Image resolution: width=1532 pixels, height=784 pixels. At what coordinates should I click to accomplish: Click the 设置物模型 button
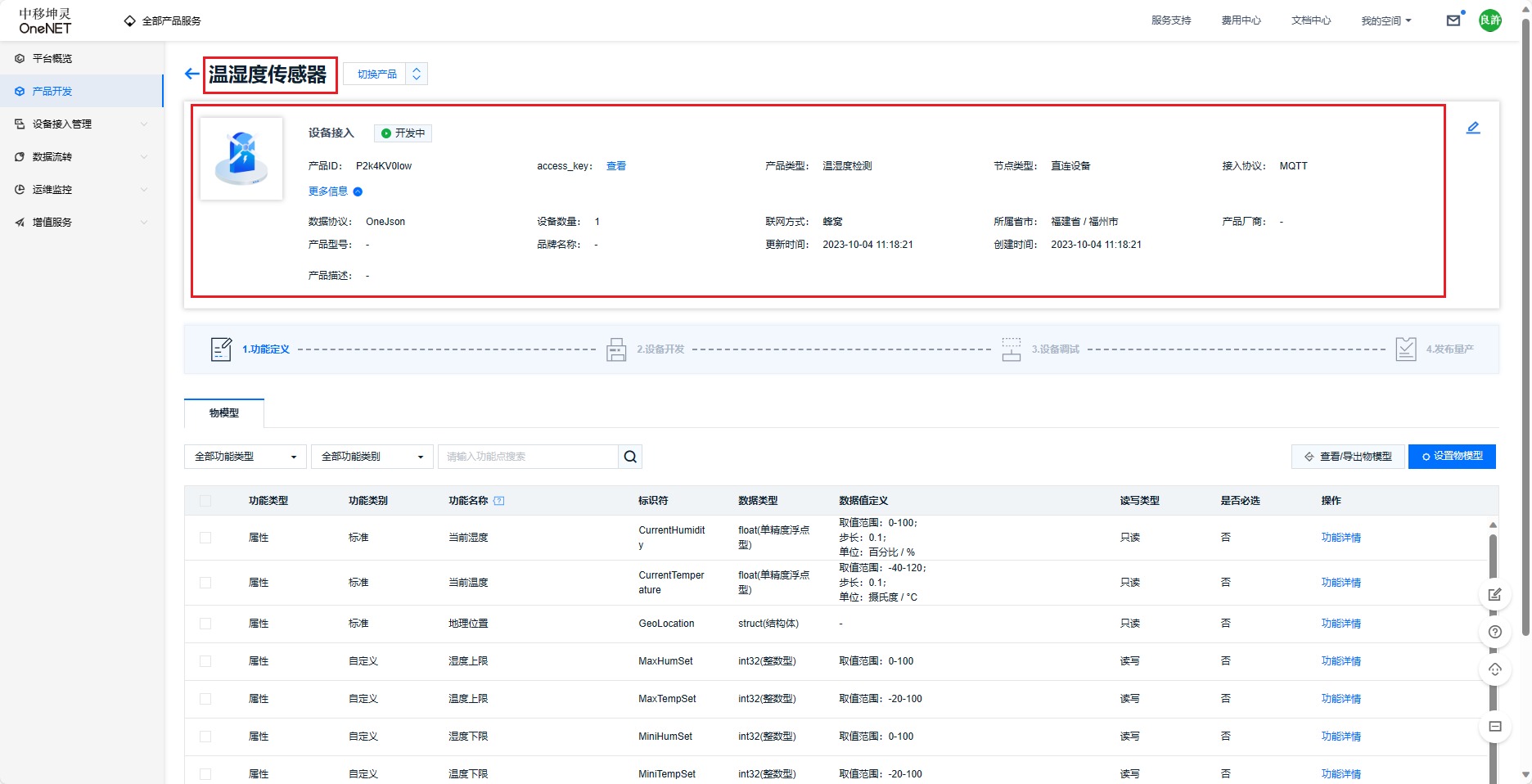1452,457
